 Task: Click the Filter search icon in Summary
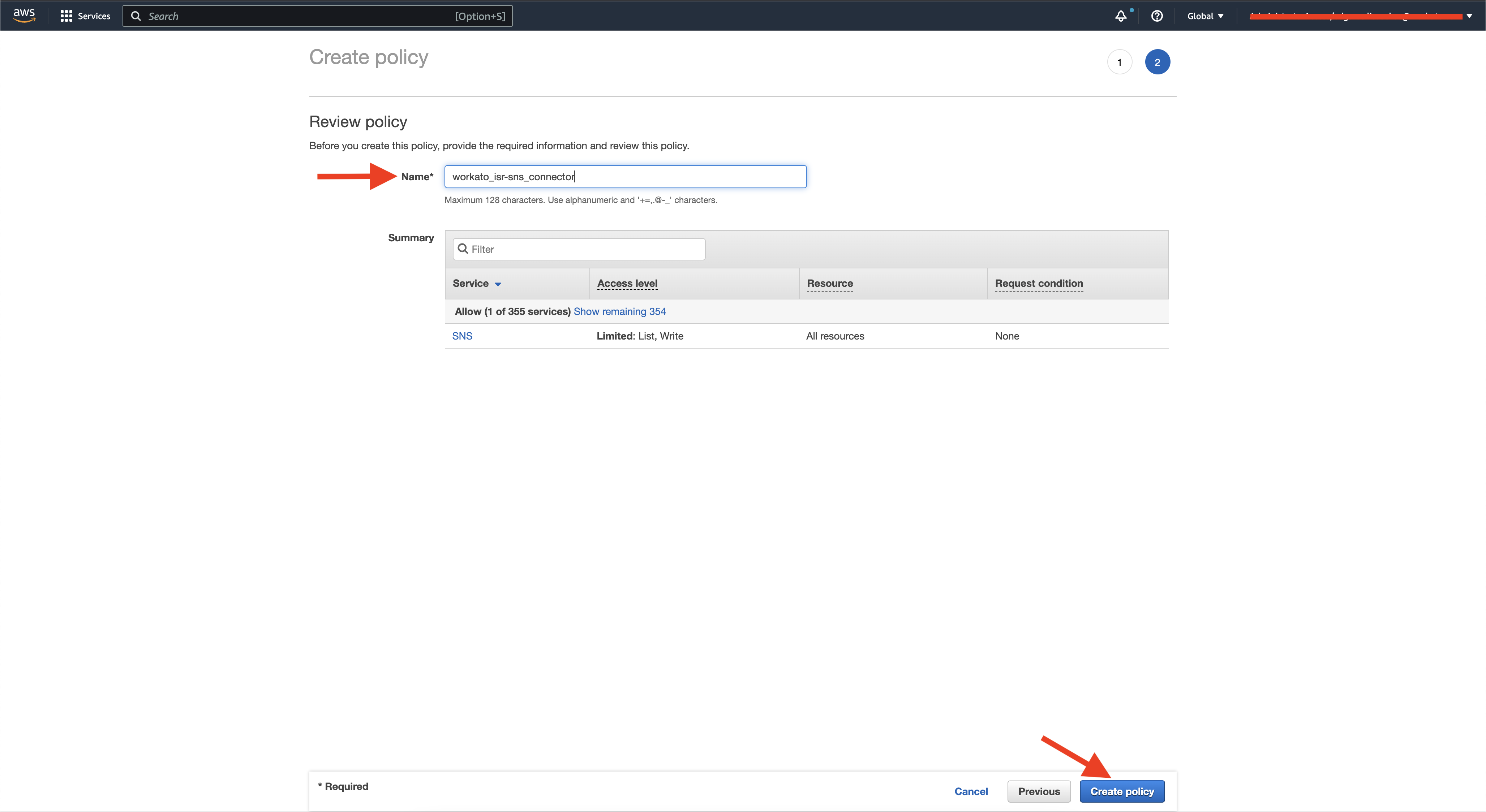[463, 249]
